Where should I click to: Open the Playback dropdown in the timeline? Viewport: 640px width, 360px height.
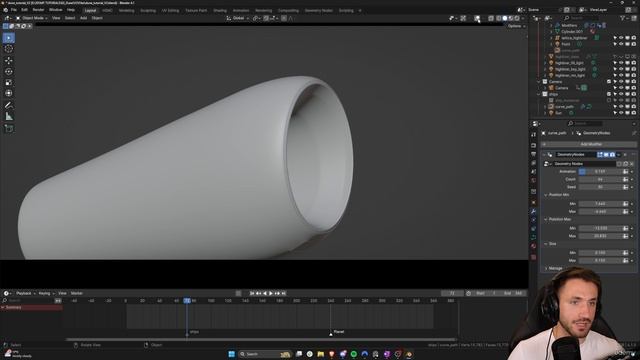[x=25, y=293]
